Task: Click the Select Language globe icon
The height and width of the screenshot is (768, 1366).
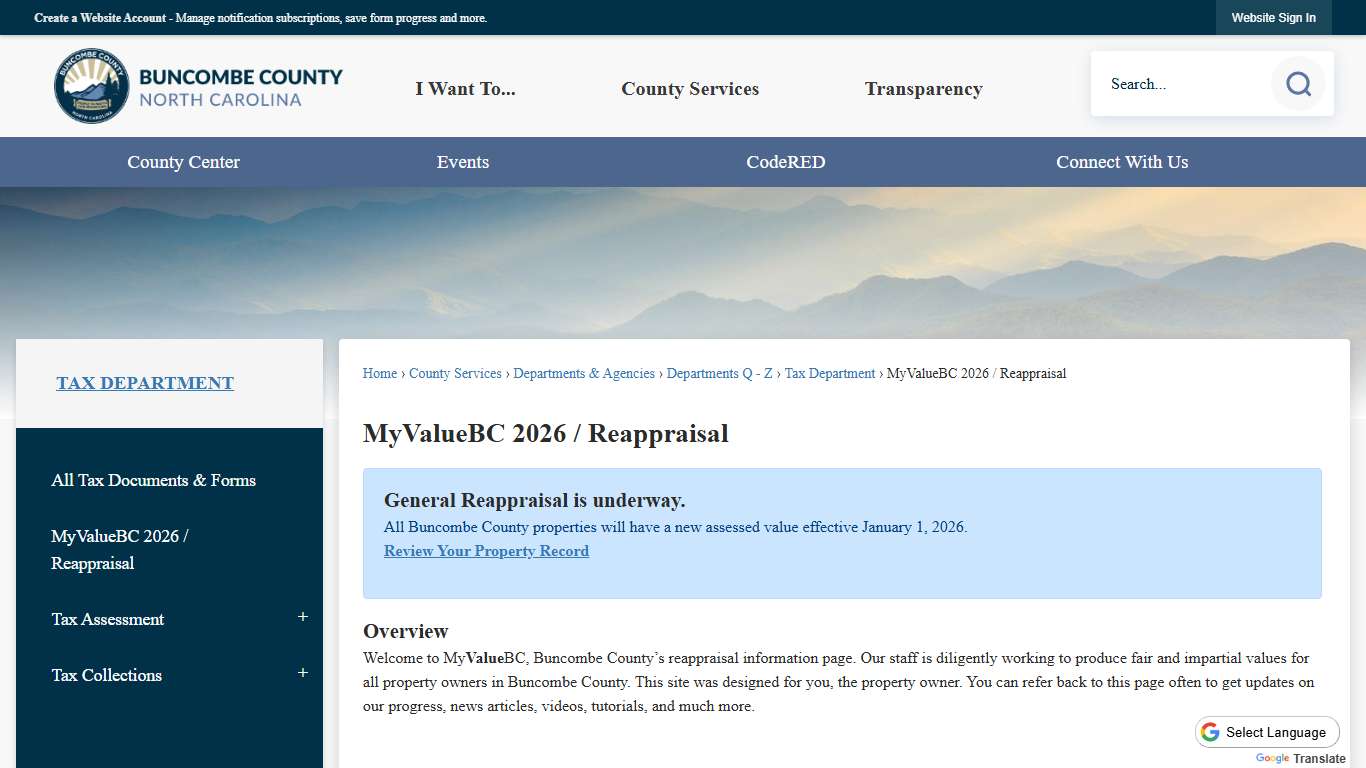Action: (1210, 732)
